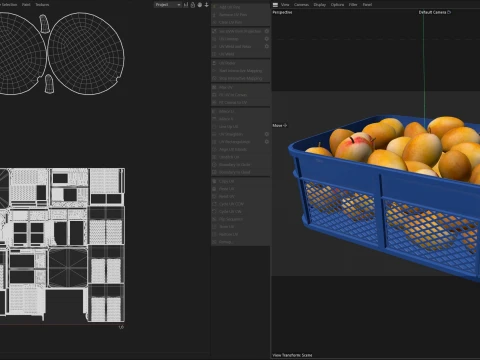
Task: Click the Copy UV command
Action: coord(241,181)
